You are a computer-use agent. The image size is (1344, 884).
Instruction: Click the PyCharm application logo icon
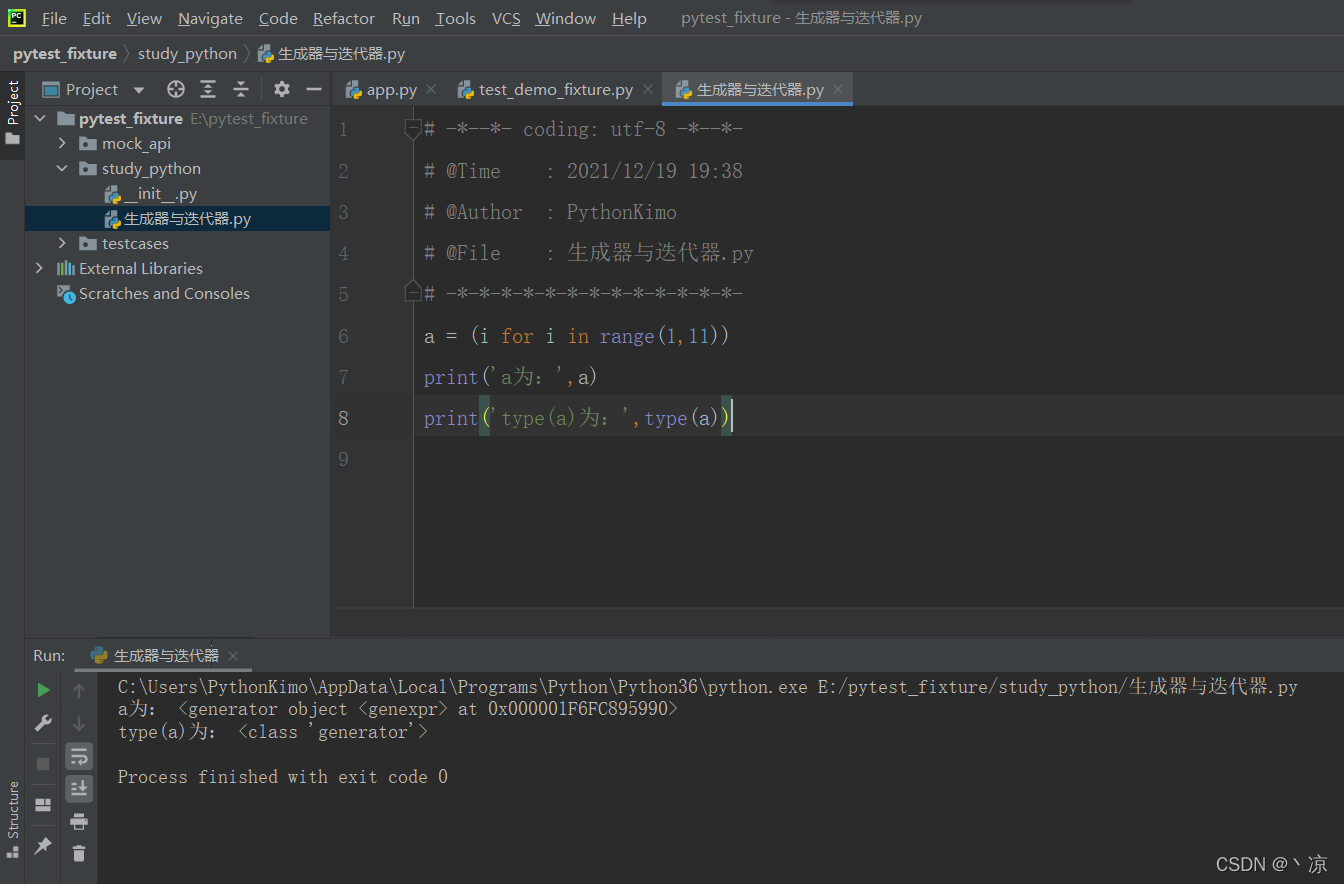tap(17, 18)
